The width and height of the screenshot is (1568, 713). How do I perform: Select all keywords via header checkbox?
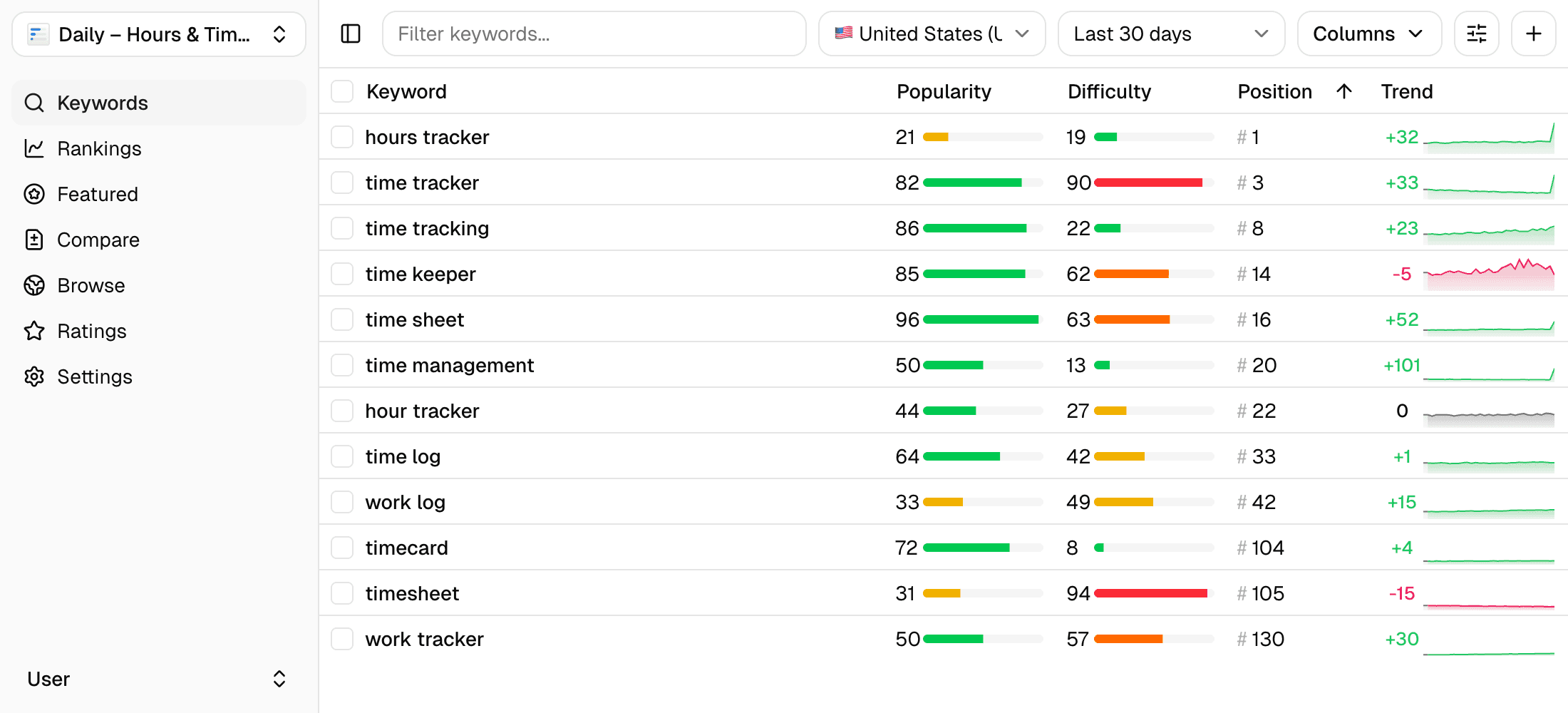point(341,91)
